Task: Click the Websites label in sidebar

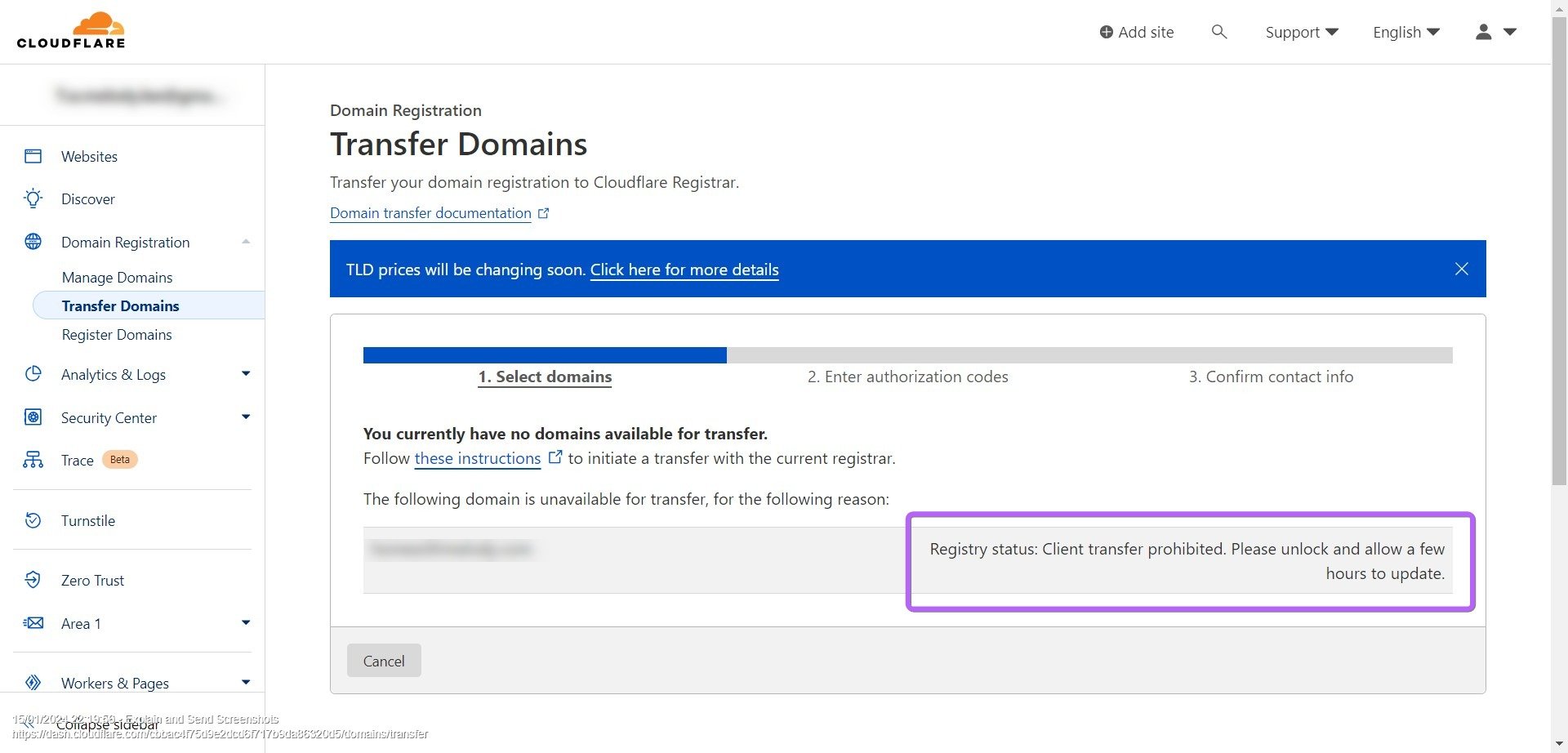Action: pos(89,156)
